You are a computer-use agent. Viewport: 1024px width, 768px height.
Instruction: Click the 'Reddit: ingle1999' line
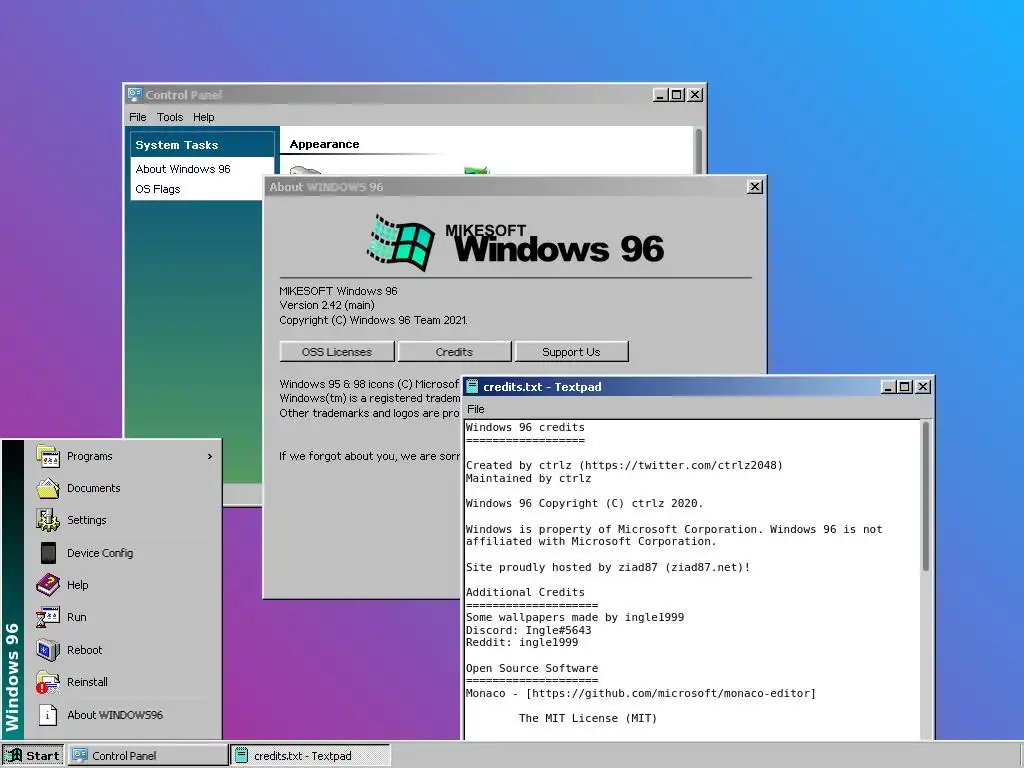click(522, 643)
